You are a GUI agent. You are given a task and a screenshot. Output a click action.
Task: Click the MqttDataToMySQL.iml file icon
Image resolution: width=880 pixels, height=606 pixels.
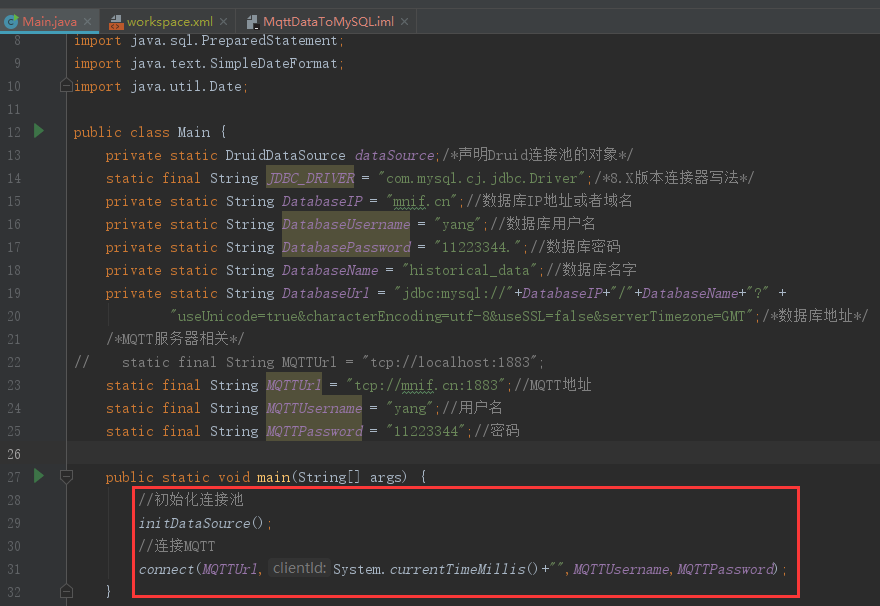click(x=252, y=22)
